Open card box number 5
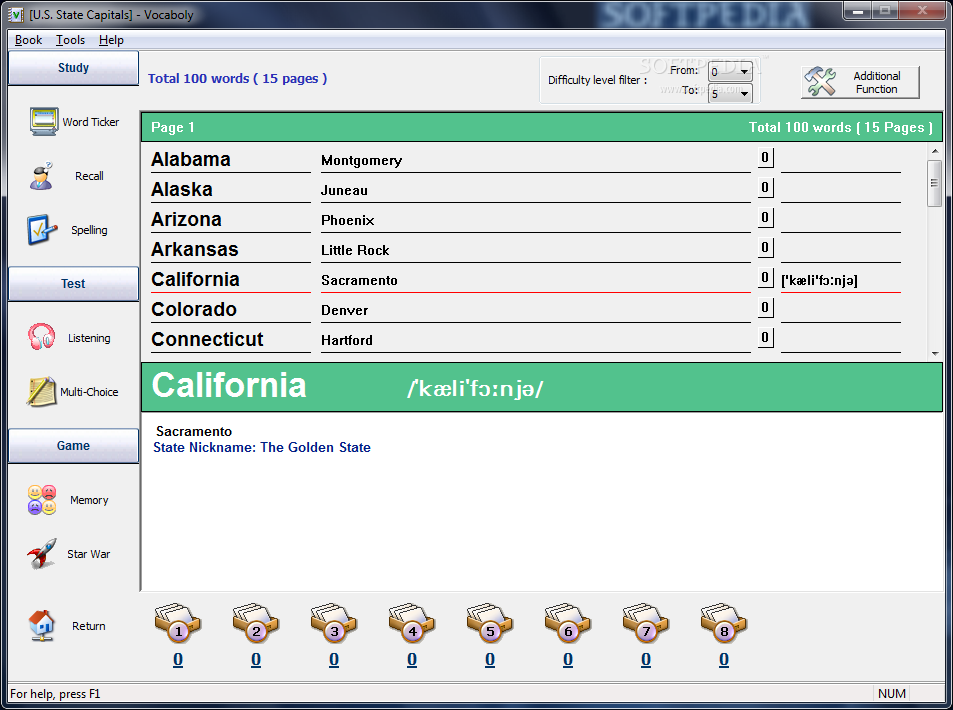This screenshot has width=953, height=710. coord(490,623)
